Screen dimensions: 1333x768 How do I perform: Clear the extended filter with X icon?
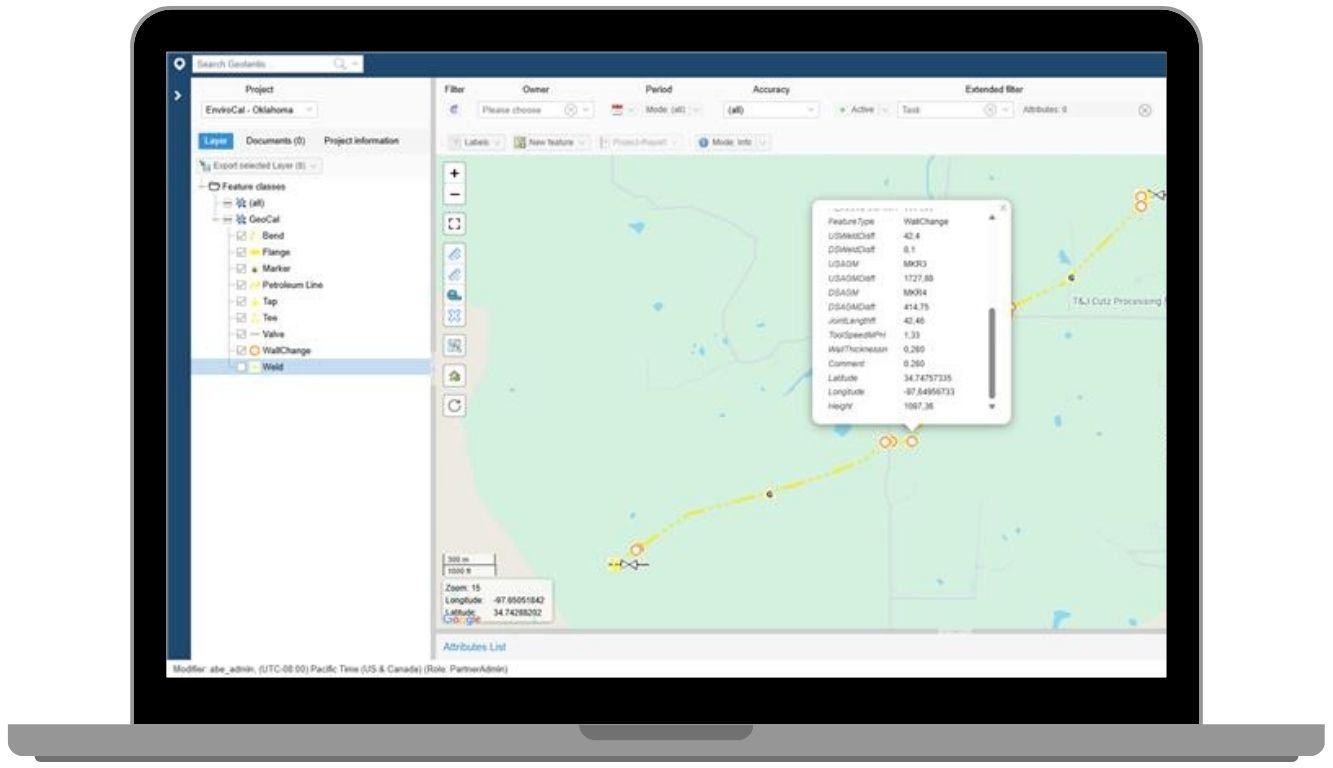click(x=1145, y=110)
